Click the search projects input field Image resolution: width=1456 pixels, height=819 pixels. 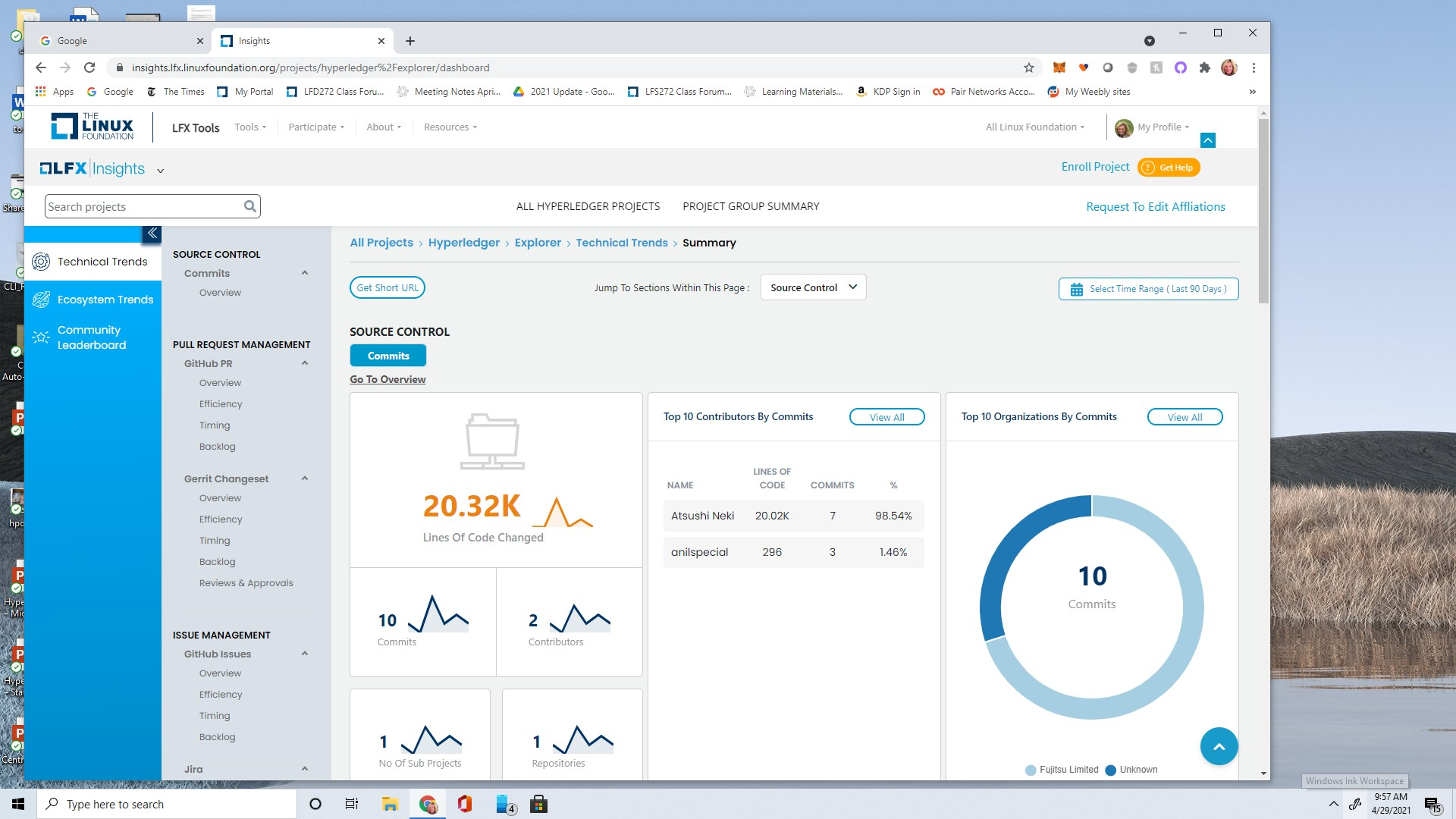pyautogui.click(x=150, y=206)
